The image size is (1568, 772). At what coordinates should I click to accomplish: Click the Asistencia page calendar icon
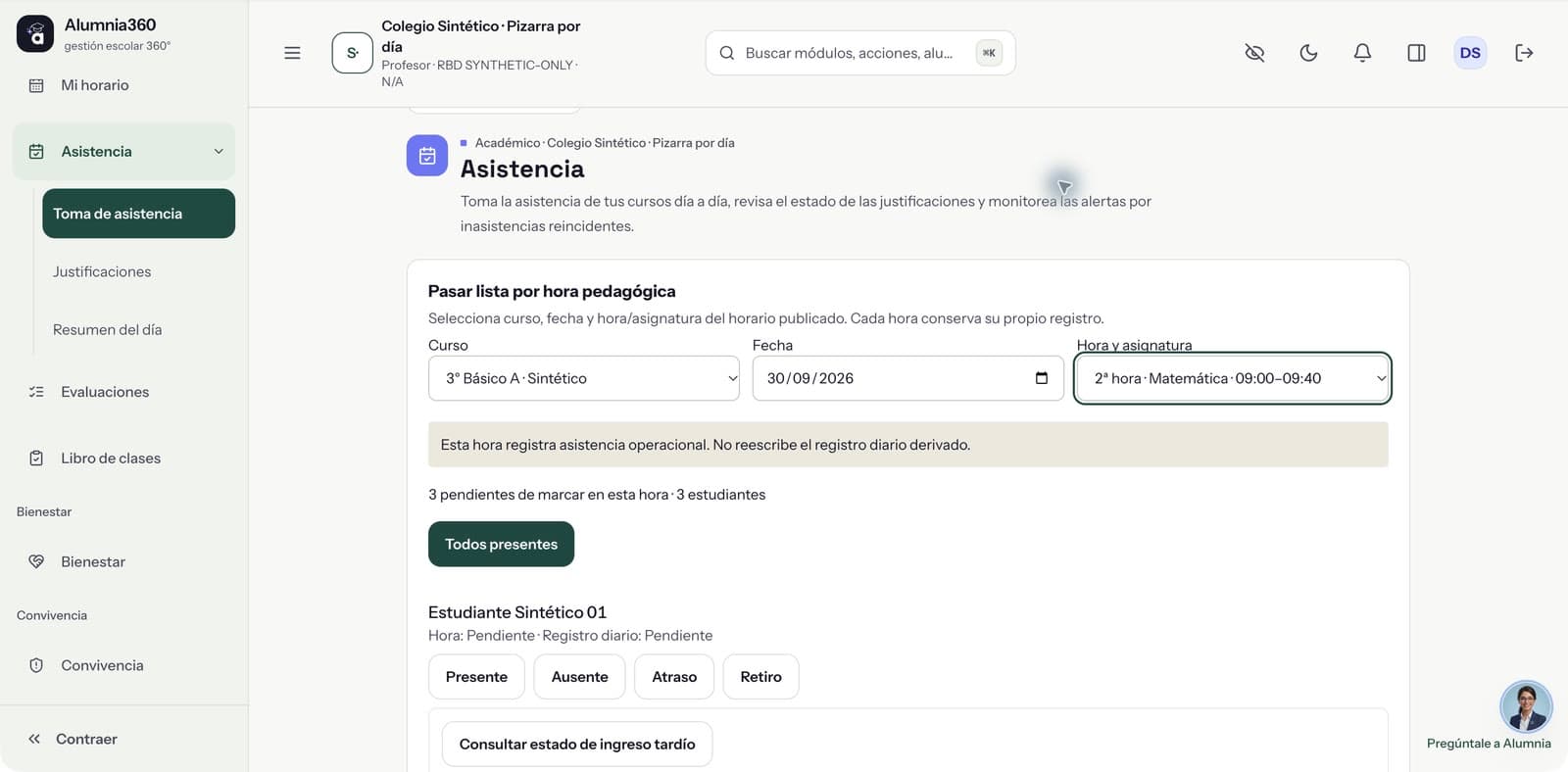[427, 156]
